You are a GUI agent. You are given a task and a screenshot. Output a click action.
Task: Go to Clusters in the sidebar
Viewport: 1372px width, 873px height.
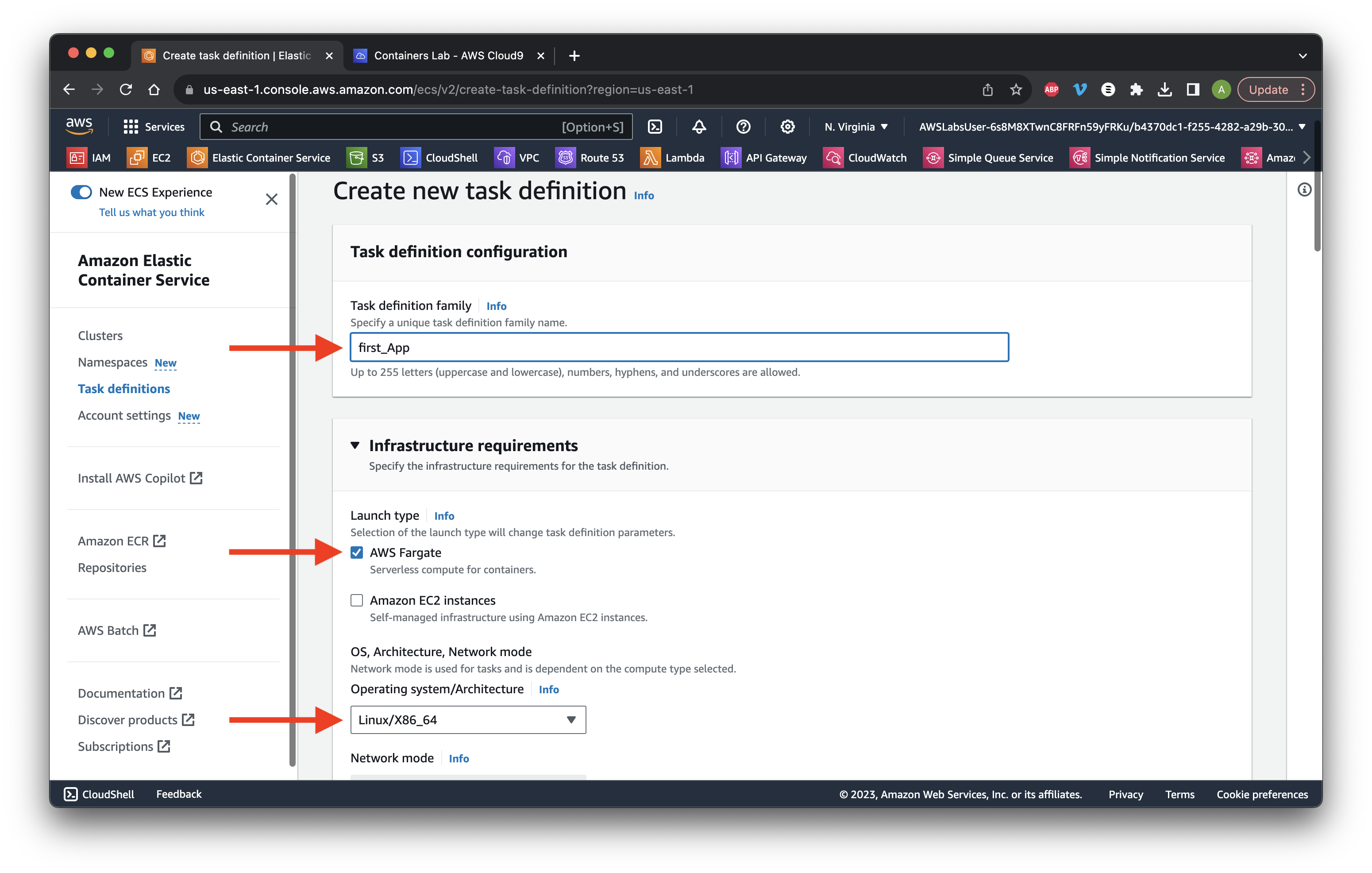click(100, 336)
